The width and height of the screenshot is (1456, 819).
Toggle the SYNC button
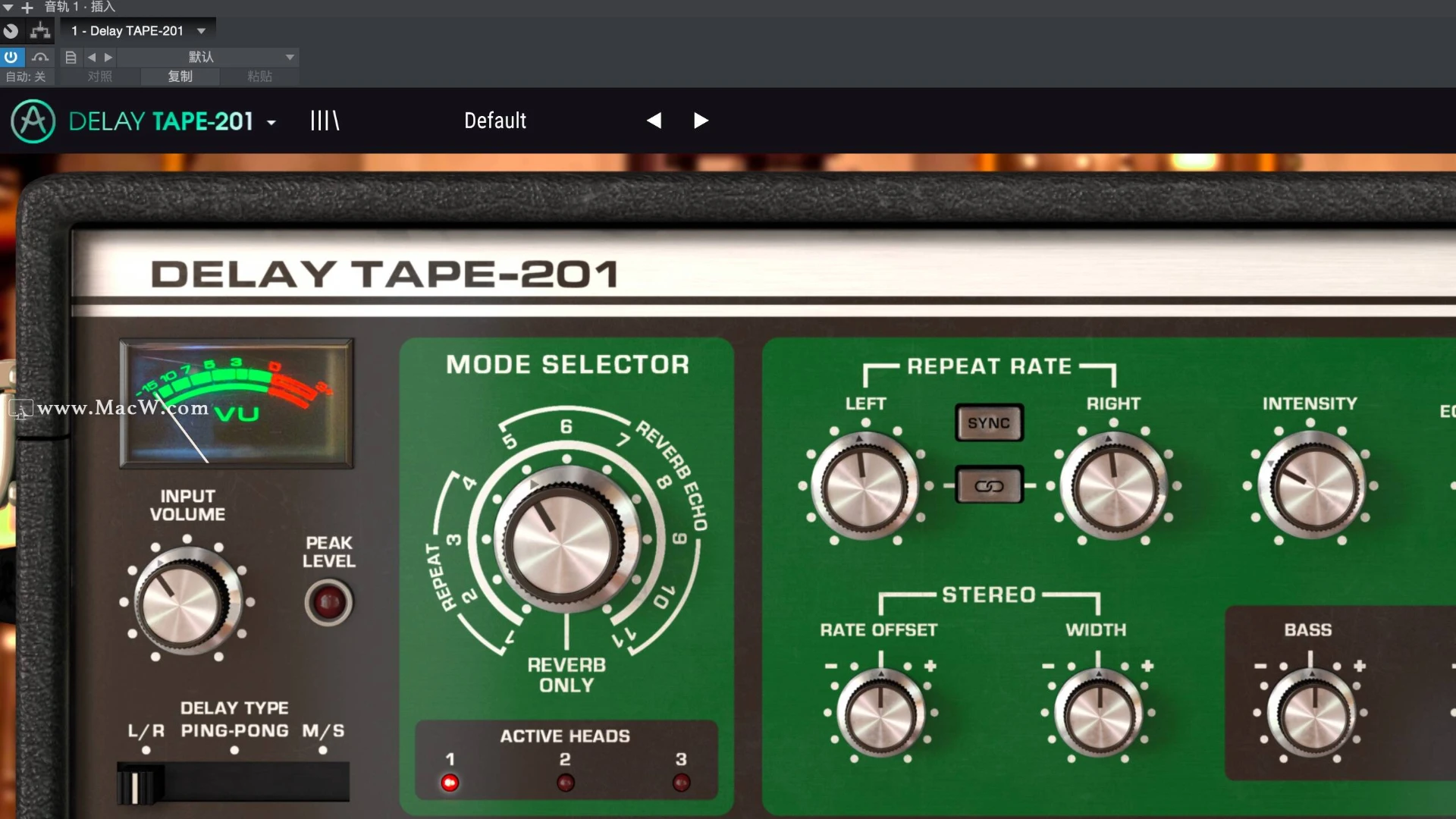coord(989,423)
